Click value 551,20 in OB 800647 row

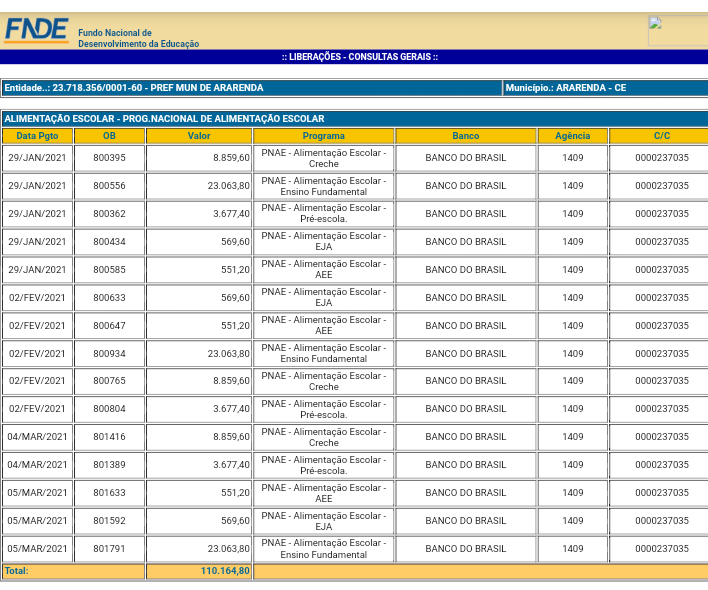coord(235,326)
